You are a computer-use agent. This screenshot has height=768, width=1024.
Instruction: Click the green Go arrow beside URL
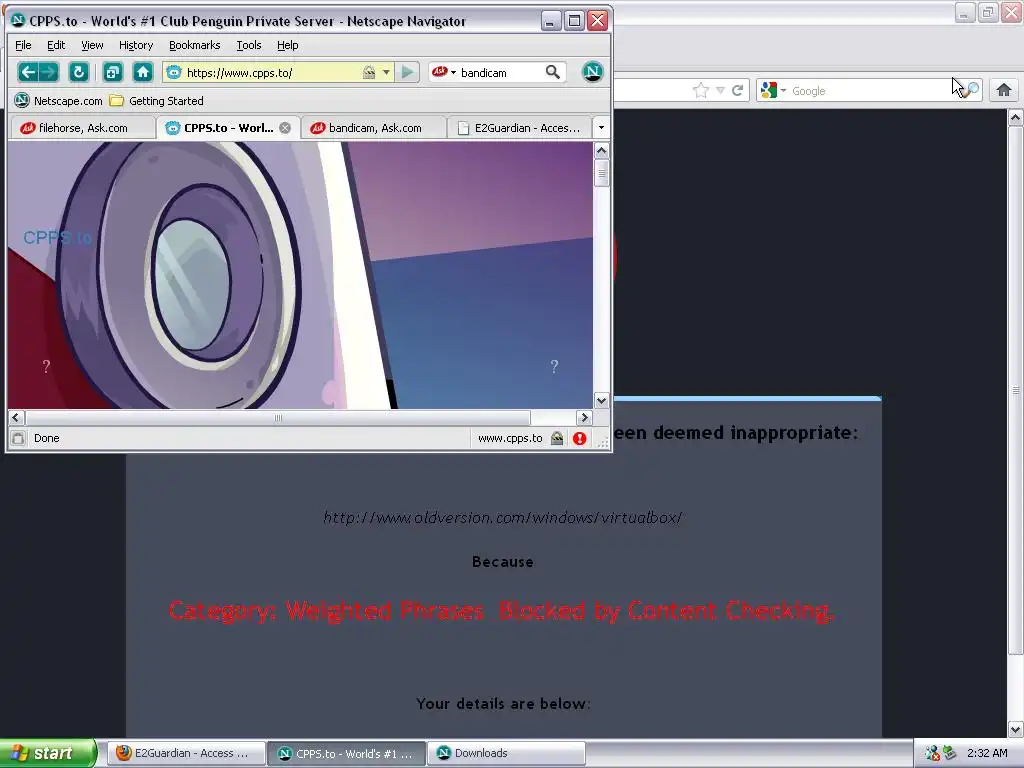pyautogui.click(x=408, y=72)
